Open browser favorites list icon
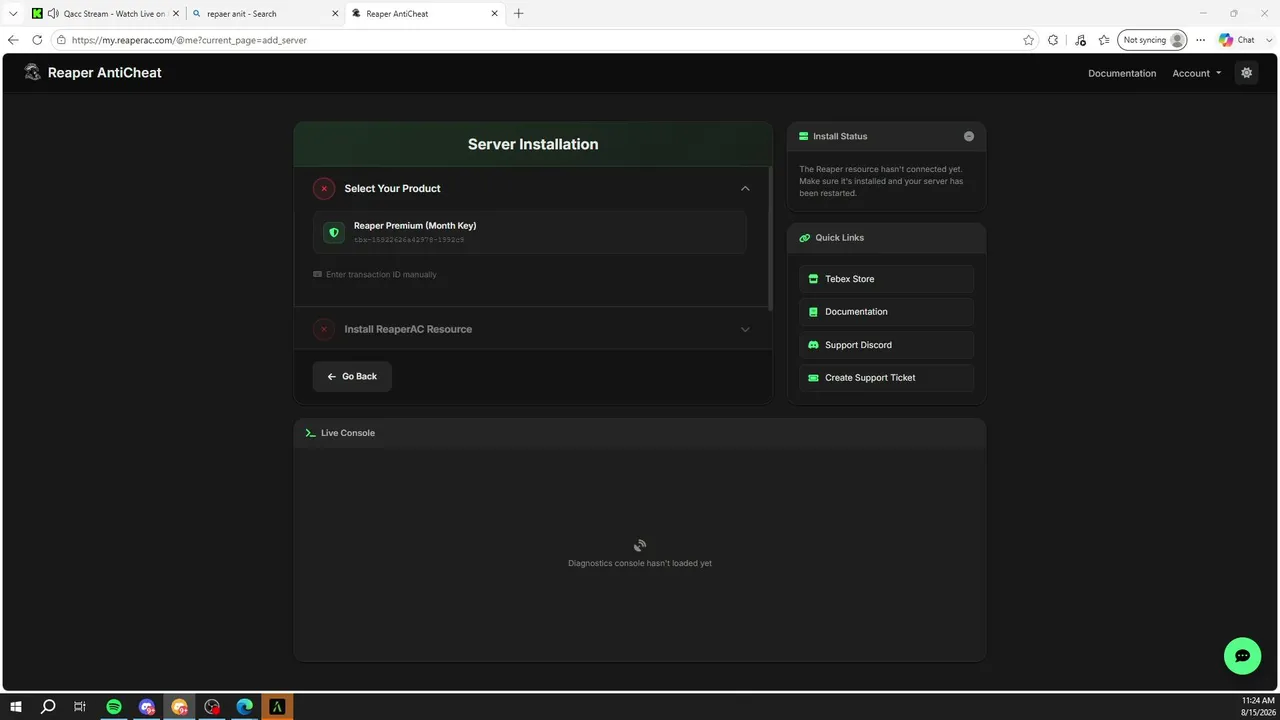This screenshot has height=720, width=1280. [1104, 40]
